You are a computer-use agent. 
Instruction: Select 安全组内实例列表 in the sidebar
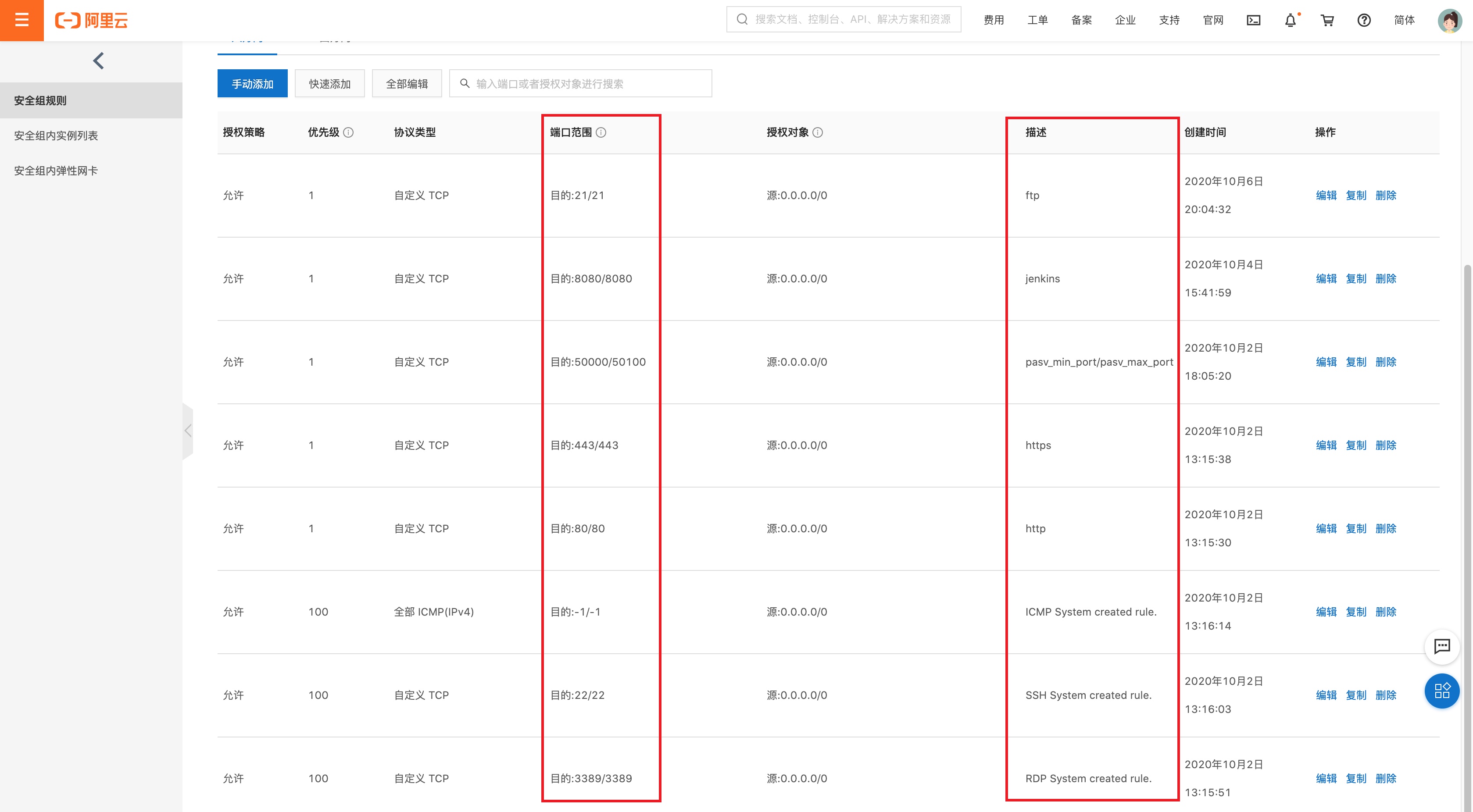(56, 135)
